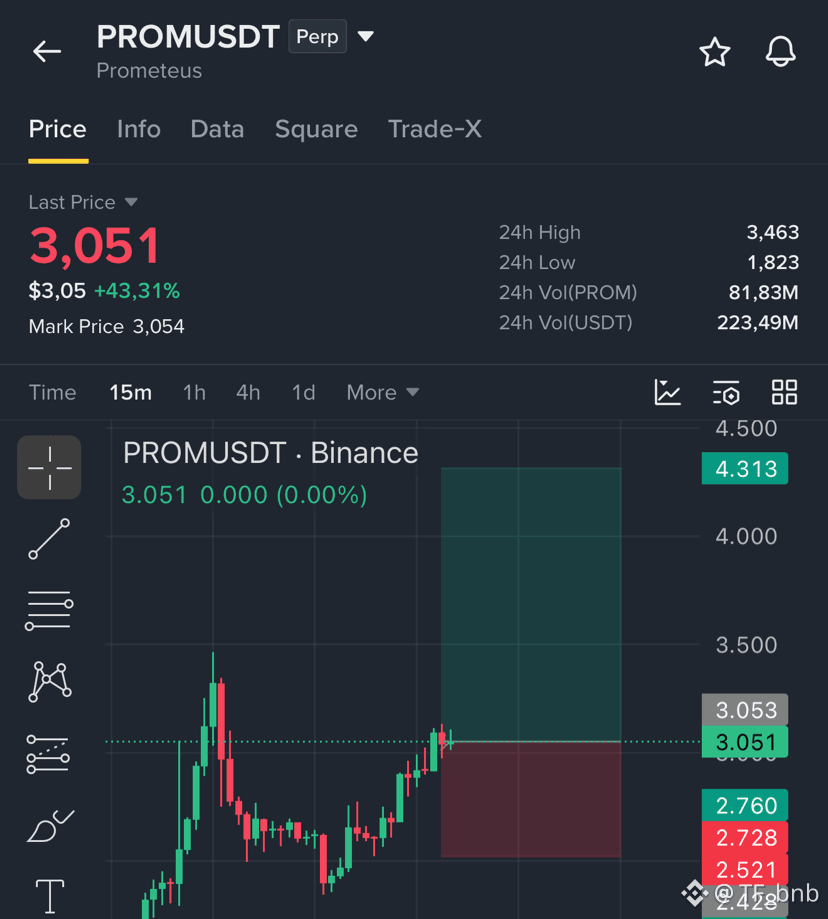Click the 3.053 gray price label
The image size is (828, 919).
(745, 710)
